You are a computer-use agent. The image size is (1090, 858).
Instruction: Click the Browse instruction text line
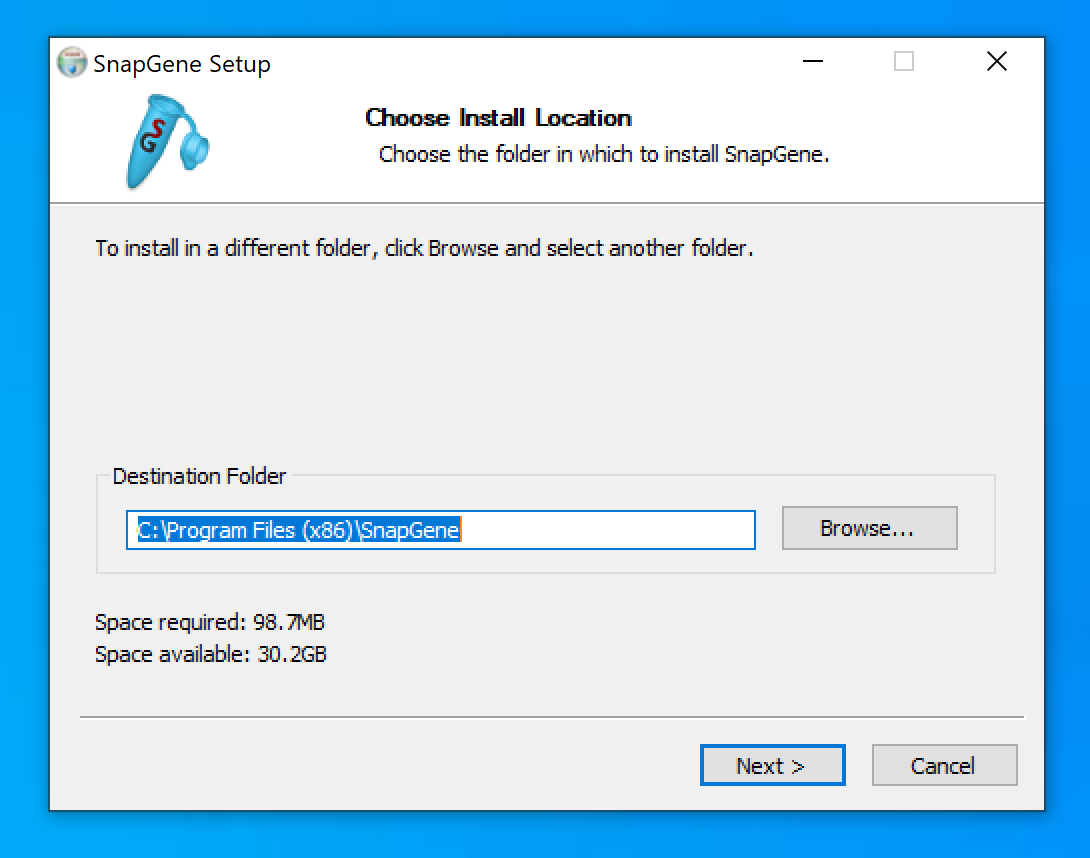point(424,248)
